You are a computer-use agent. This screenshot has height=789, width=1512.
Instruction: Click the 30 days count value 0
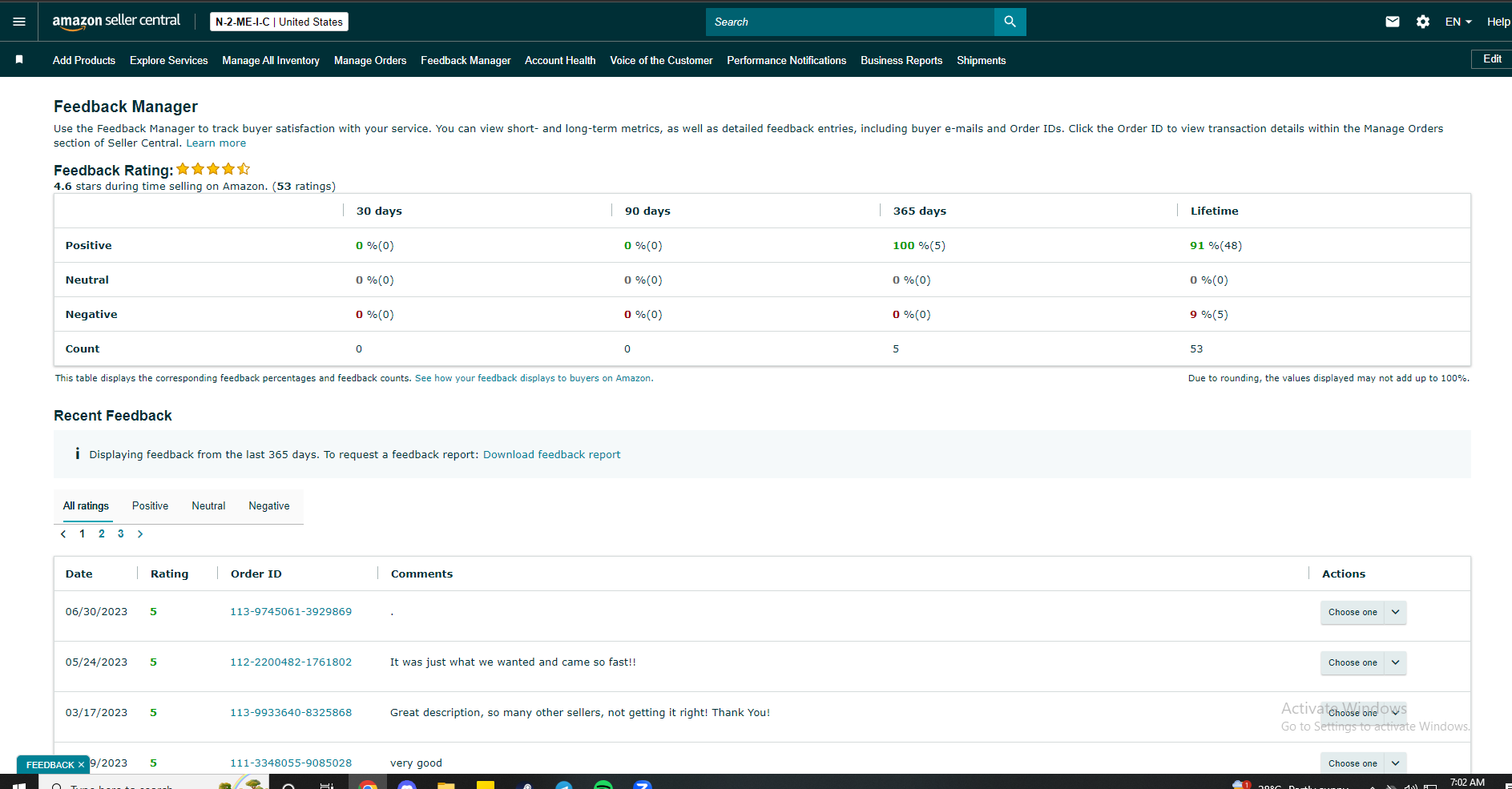click(x=359, y=348)
